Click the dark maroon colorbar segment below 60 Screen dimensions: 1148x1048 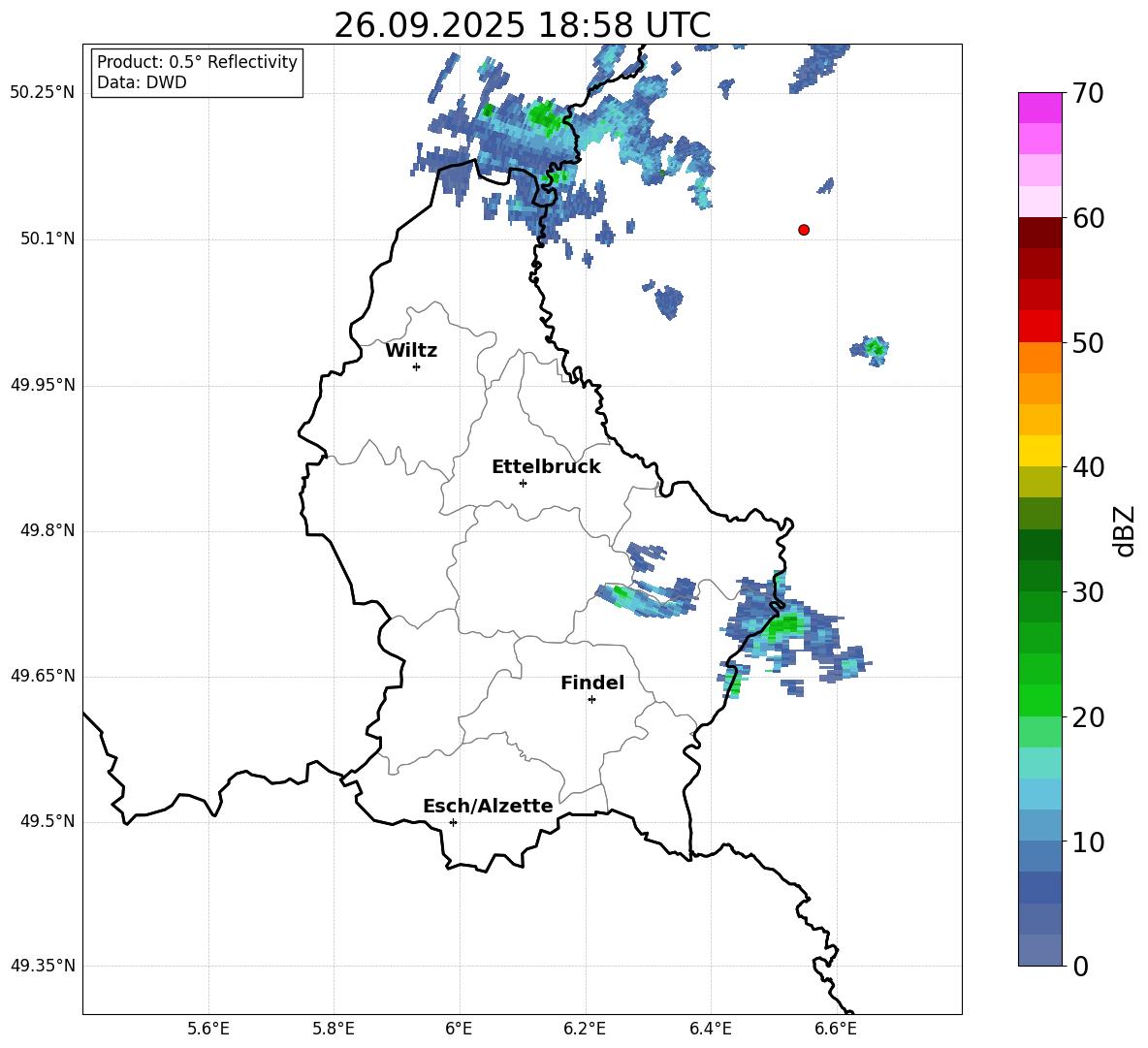(x=1040, y=233)
